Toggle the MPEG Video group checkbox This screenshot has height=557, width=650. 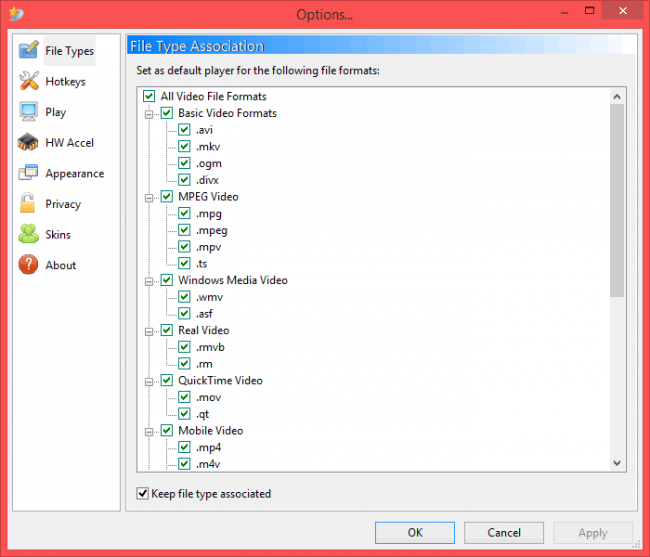point(167,196)
